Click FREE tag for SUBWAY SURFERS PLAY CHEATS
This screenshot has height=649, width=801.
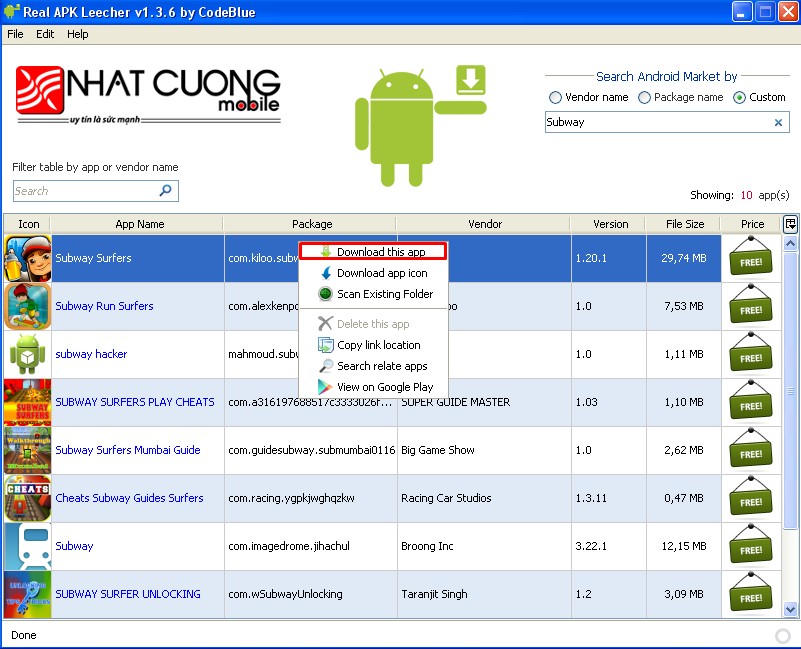[750, 401]
